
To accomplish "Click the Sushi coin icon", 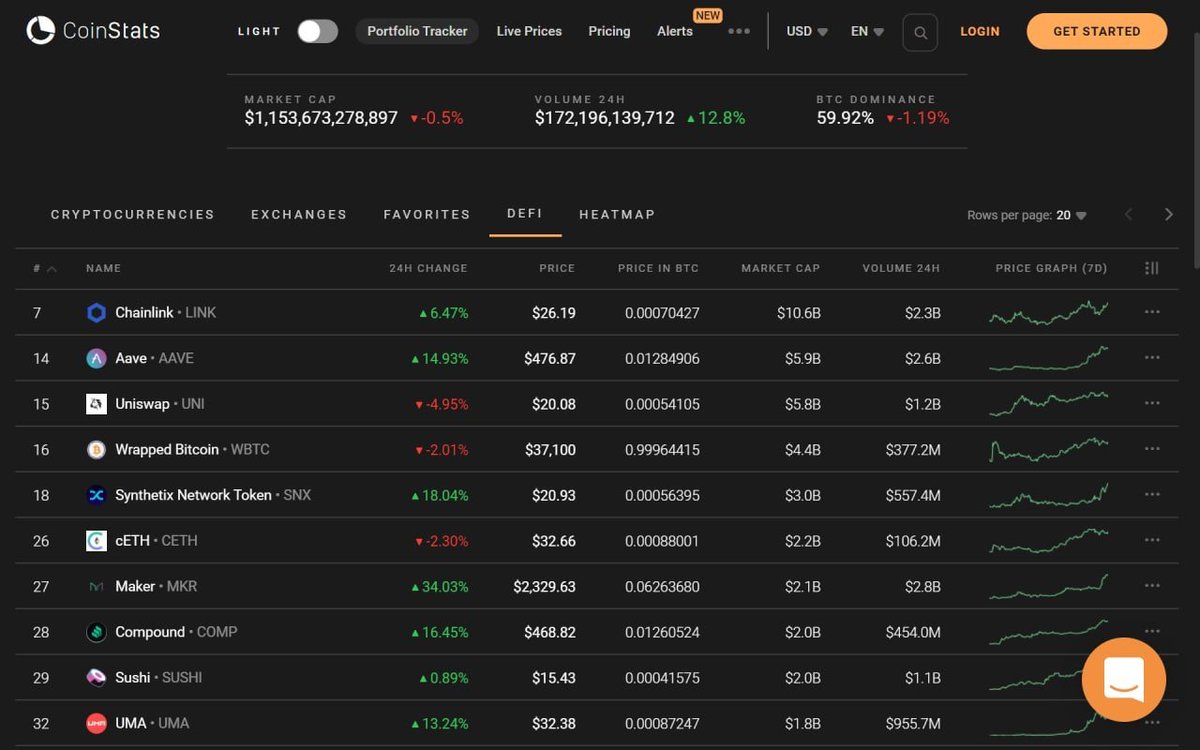I will click(96, 678).
